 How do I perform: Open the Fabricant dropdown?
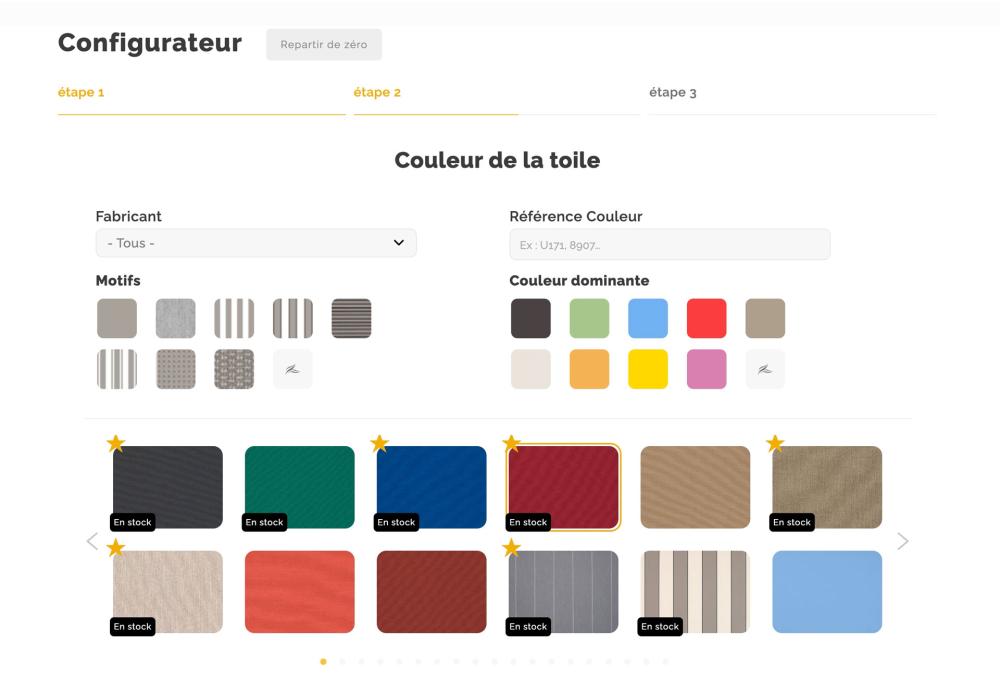[255, 242]
